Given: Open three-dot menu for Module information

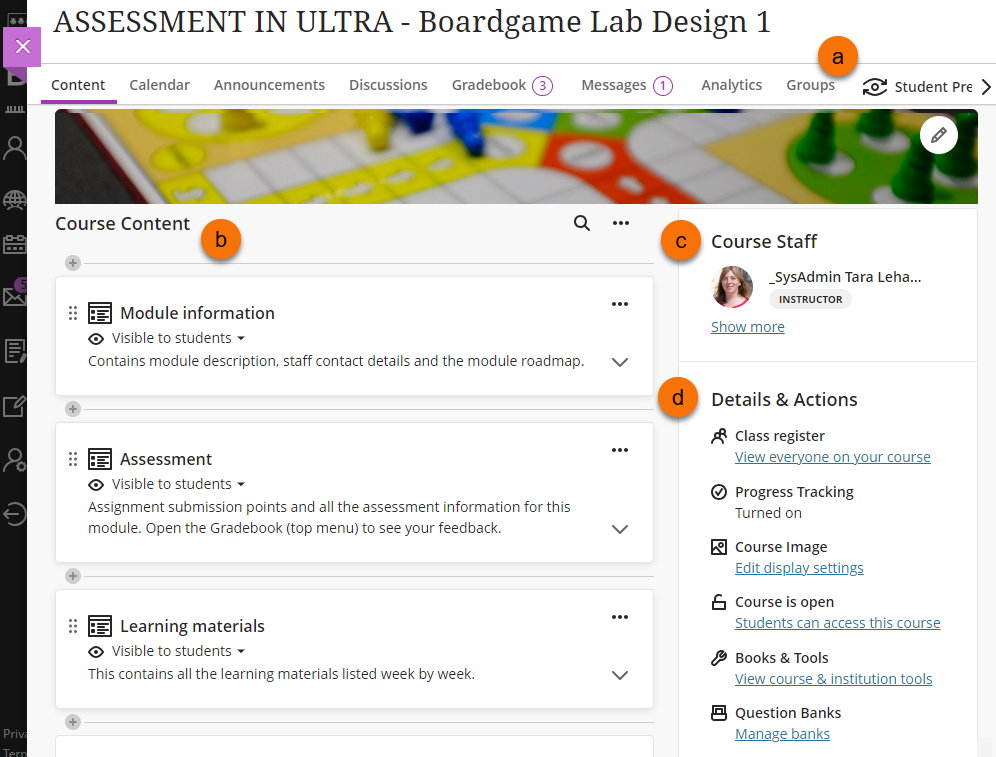Looking at the screenshot, I should pyautogui.click(x=620, y=304).
